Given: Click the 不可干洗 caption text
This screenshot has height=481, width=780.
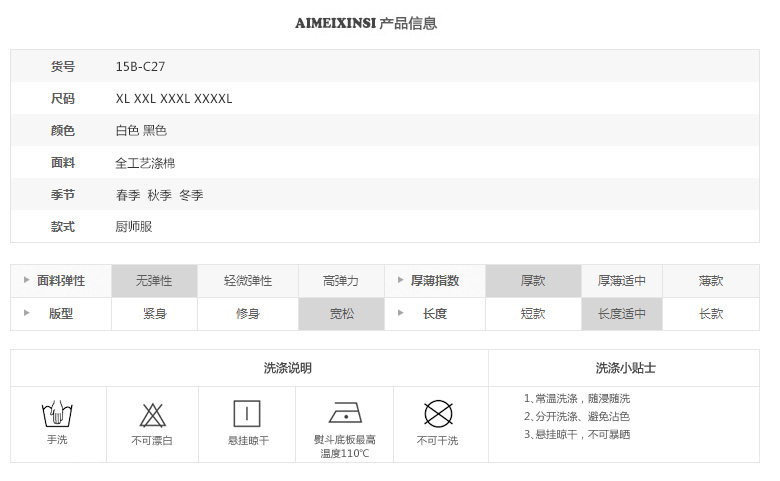Looking at the screenshot, I should tap(437, 440).
